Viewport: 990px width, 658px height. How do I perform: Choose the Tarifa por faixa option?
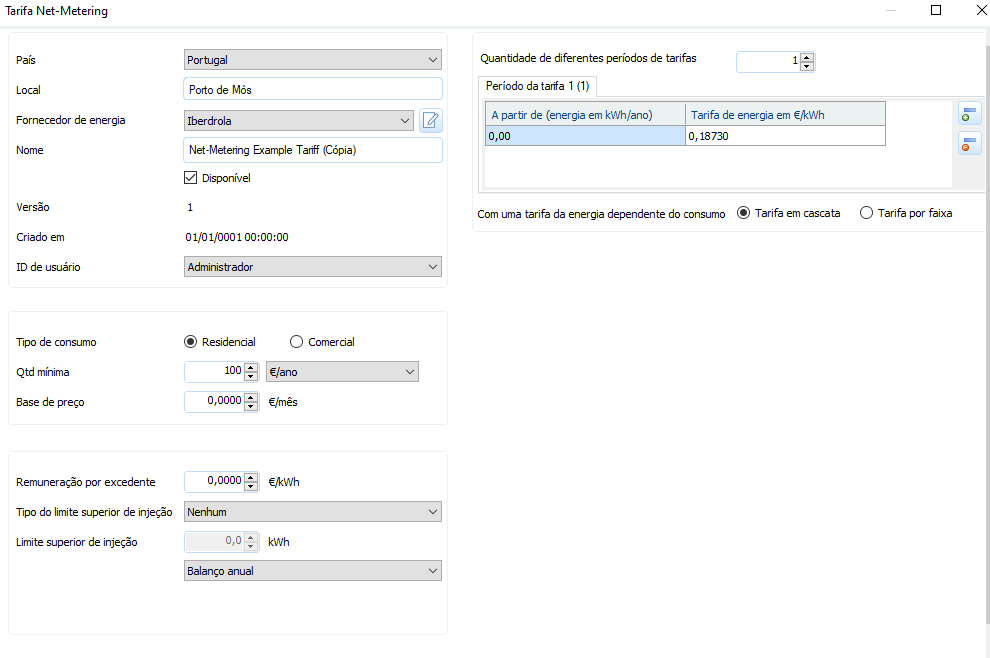click(x=866, y=213)
